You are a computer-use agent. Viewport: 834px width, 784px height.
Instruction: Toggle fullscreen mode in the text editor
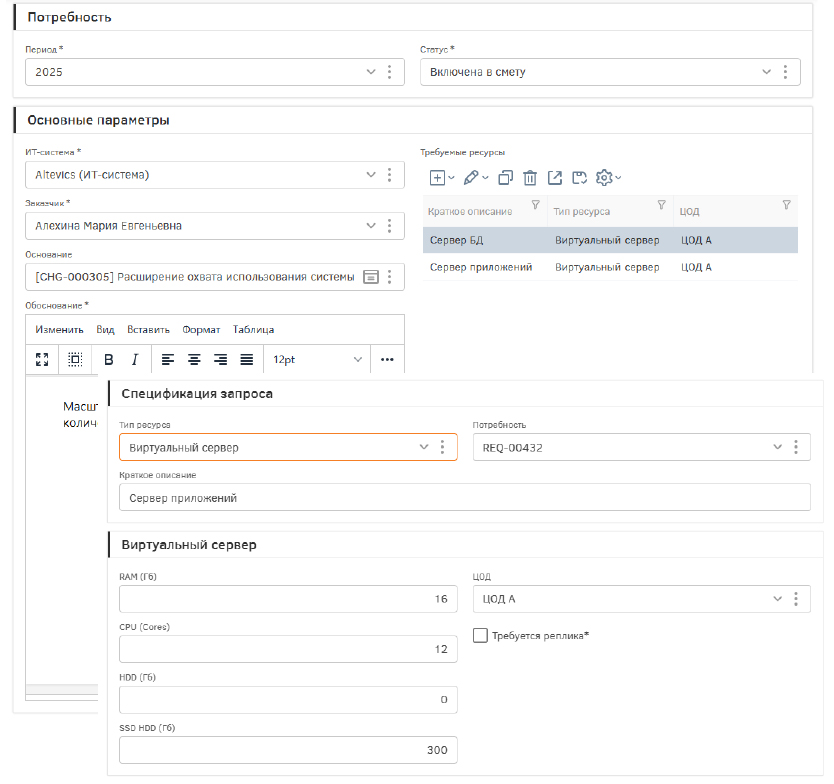coord(42,359)
